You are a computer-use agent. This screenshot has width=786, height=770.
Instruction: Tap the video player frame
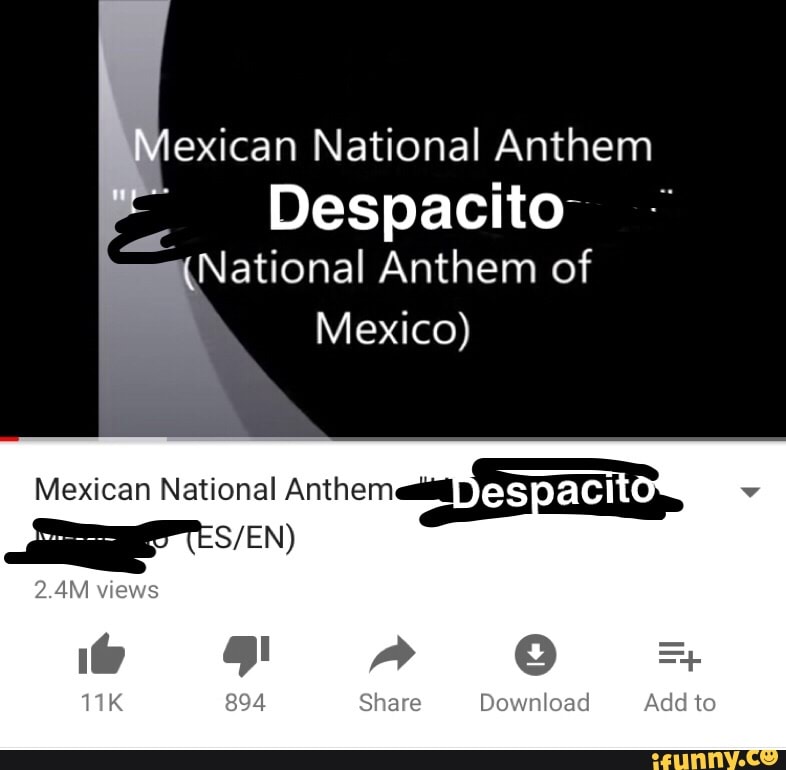coord(393,218)
